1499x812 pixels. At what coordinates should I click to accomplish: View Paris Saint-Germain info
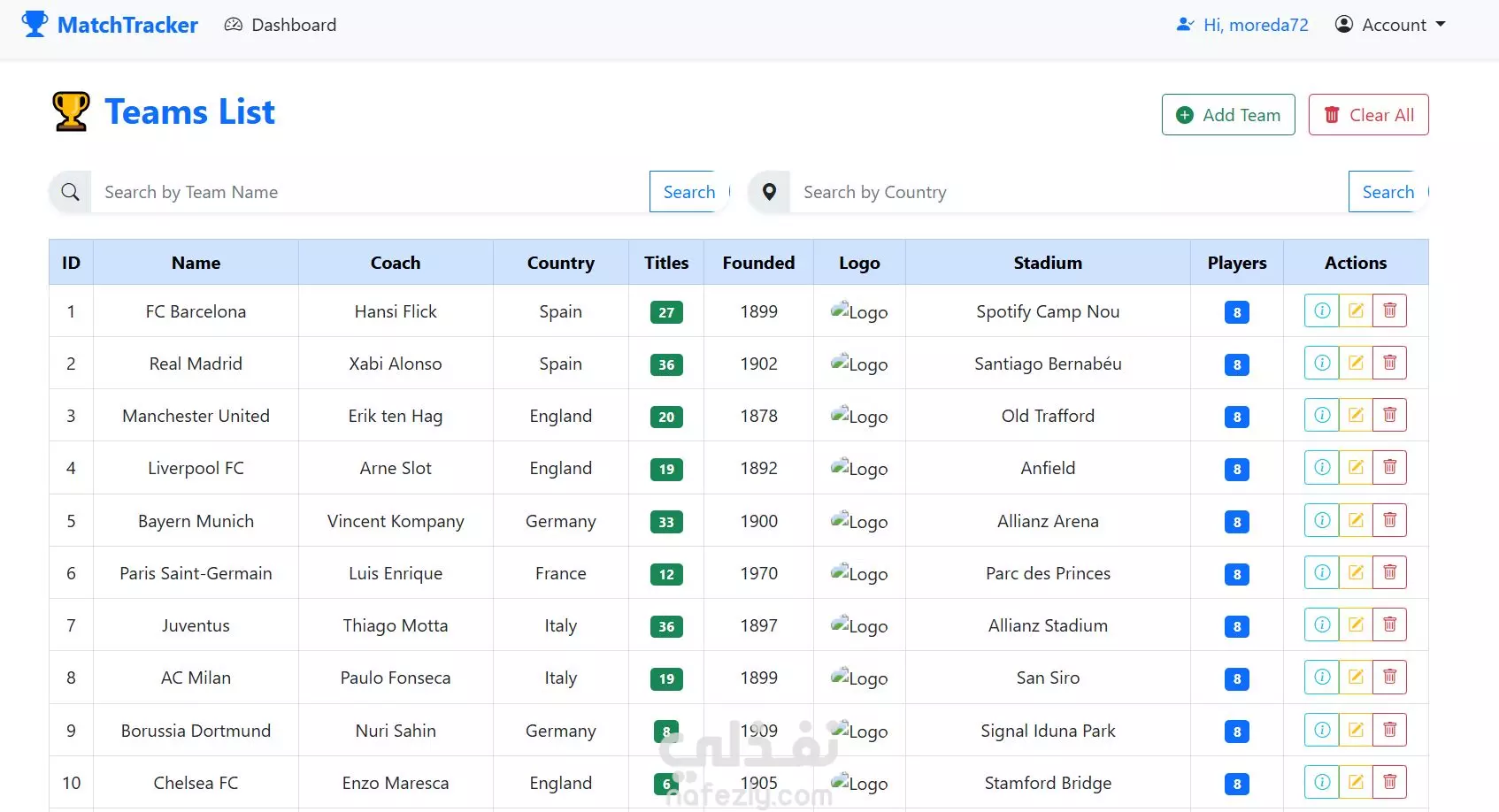pos(1322,572)
